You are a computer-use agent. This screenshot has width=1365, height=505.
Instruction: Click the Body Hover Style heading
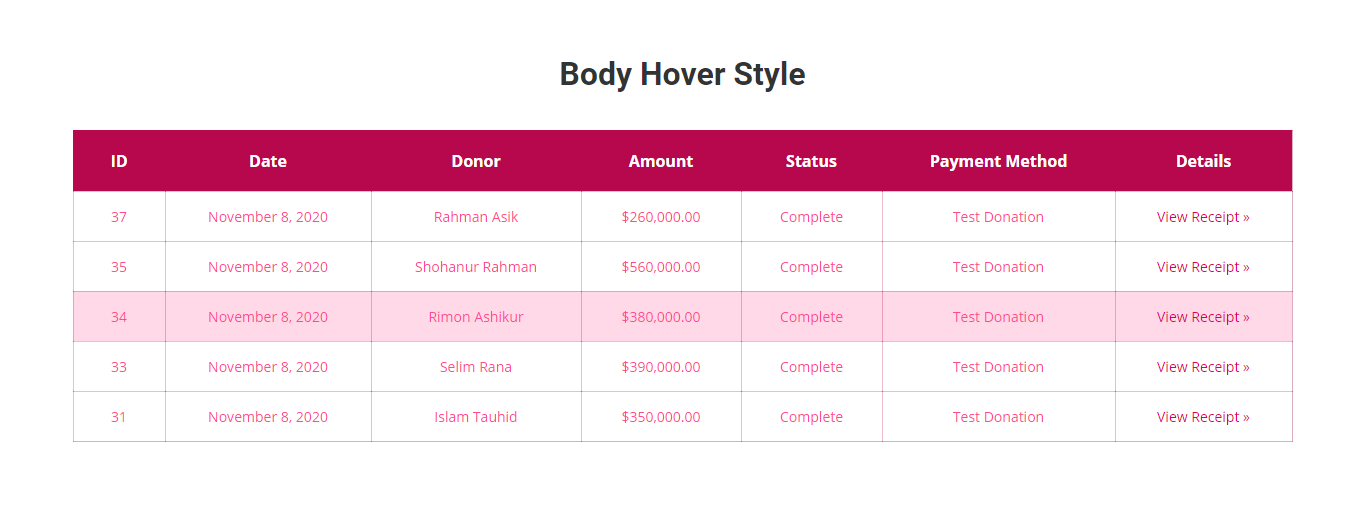(x=682, y=74)
